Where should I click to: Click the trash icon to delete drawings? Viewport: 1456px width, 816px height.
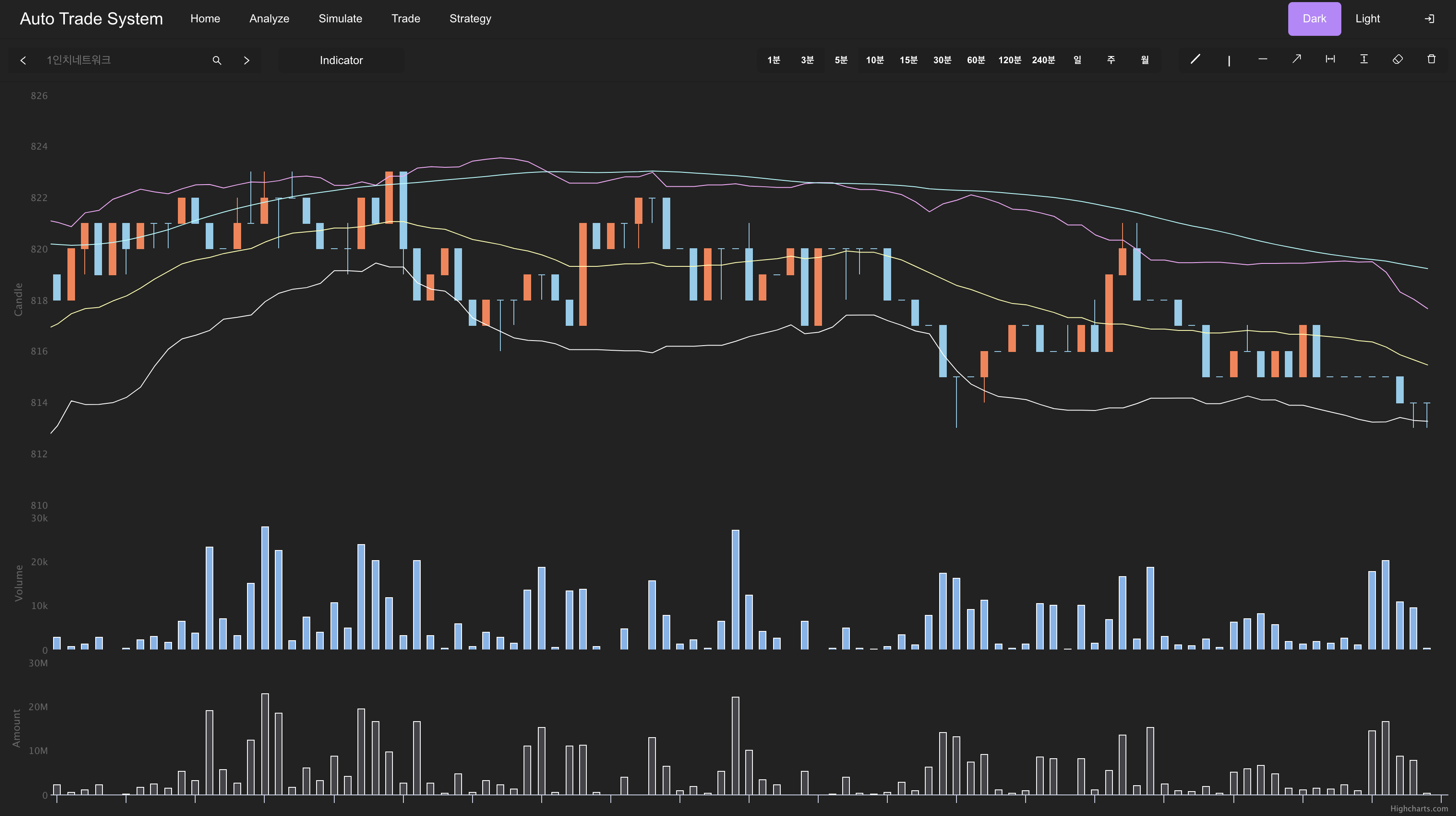click(x=1431, y=59)
